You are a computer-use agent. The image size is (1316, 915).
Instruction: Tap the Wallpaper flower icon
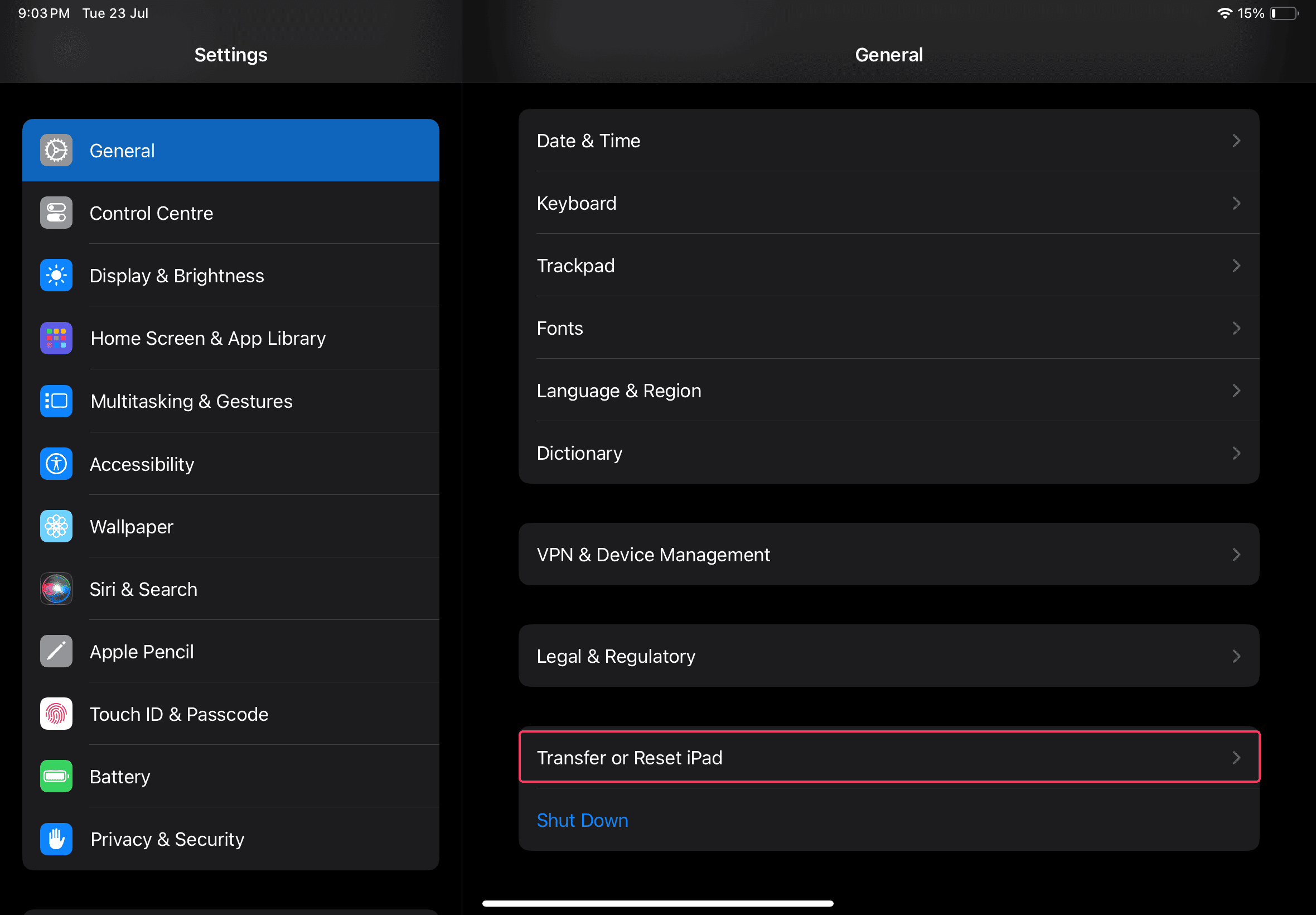[x=56, y=526]
